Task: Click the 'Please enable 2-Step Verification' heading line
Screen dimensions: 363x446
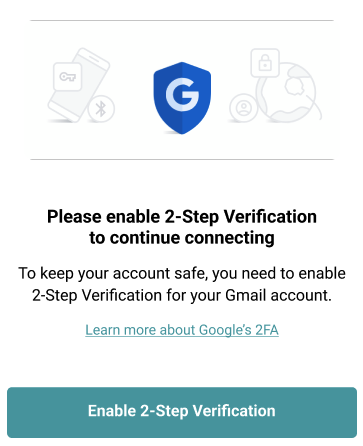Action: coord(182,217)
